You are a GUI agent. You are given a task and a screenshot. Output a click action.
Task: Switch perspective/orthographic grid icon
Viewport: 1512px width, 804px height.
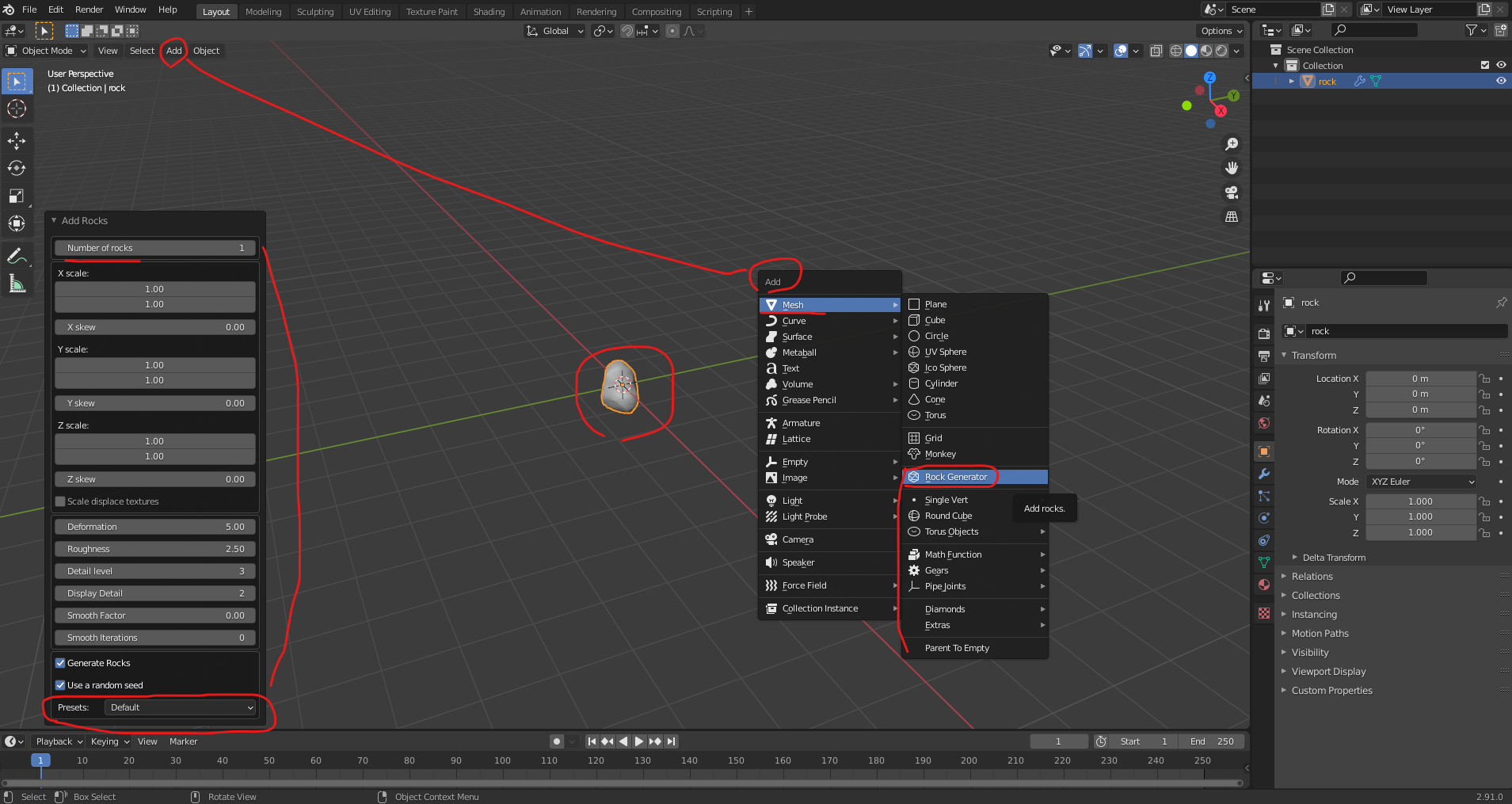[1232, 216]
